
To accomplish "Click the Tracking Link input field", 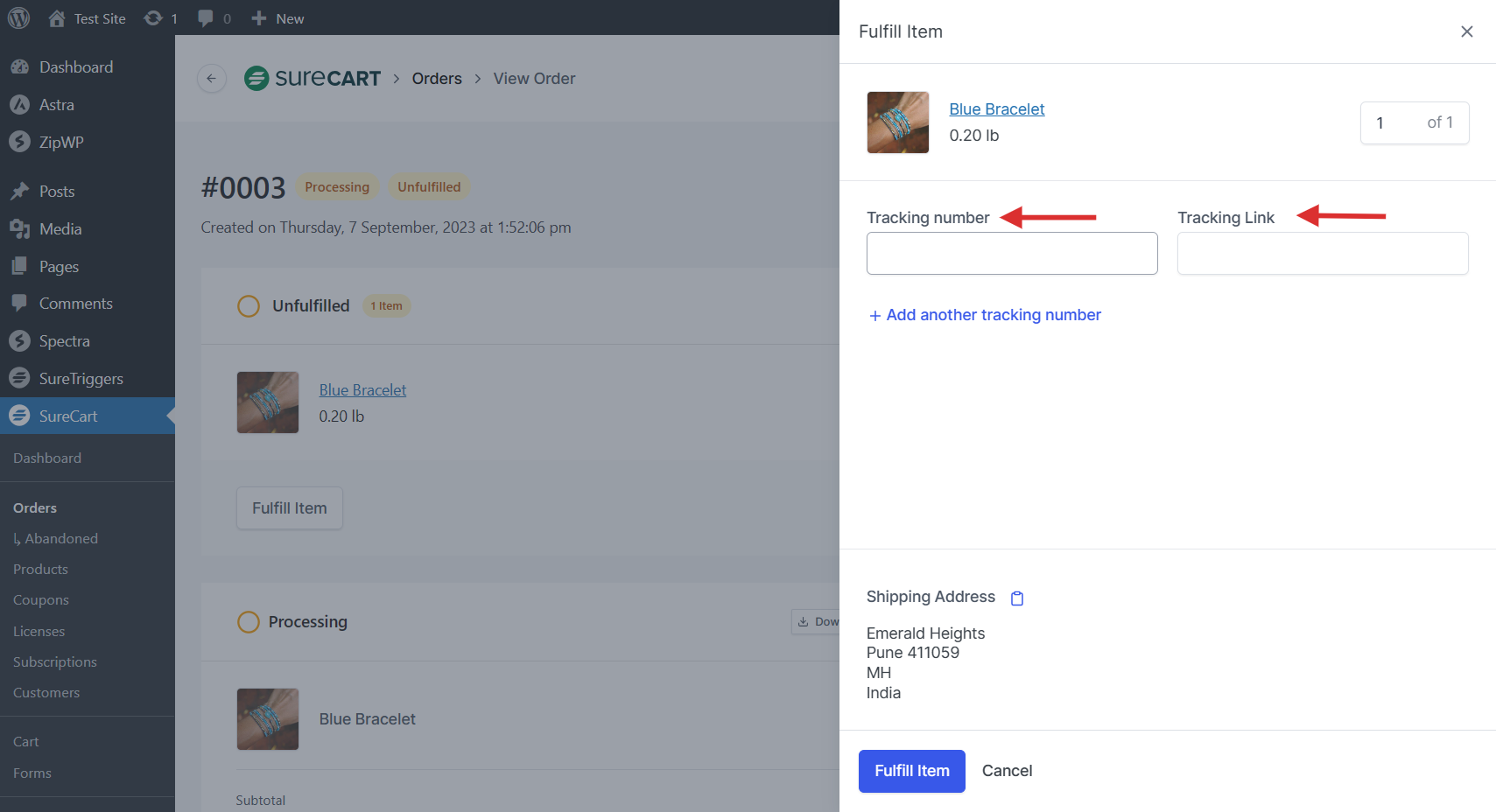I will point(1322,254).
